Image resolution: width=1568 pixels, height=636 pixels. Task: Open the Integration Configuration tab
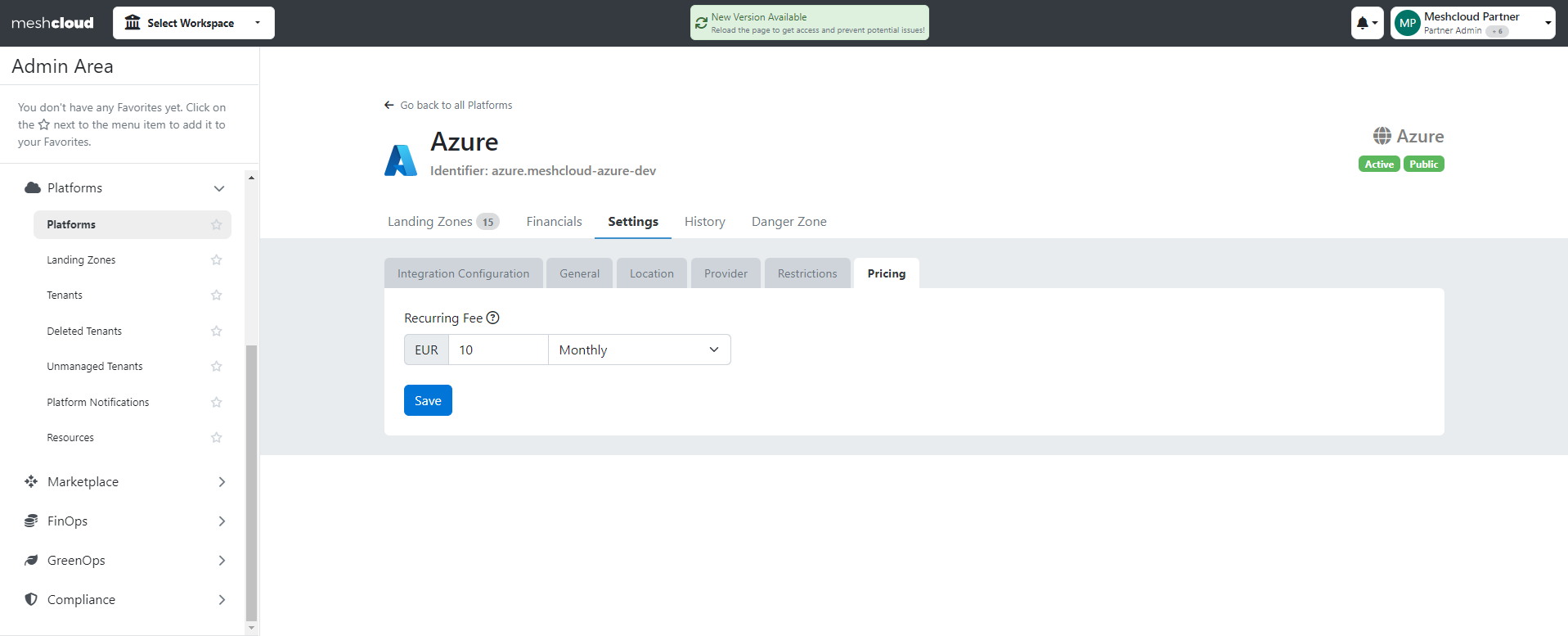[463, 273]
